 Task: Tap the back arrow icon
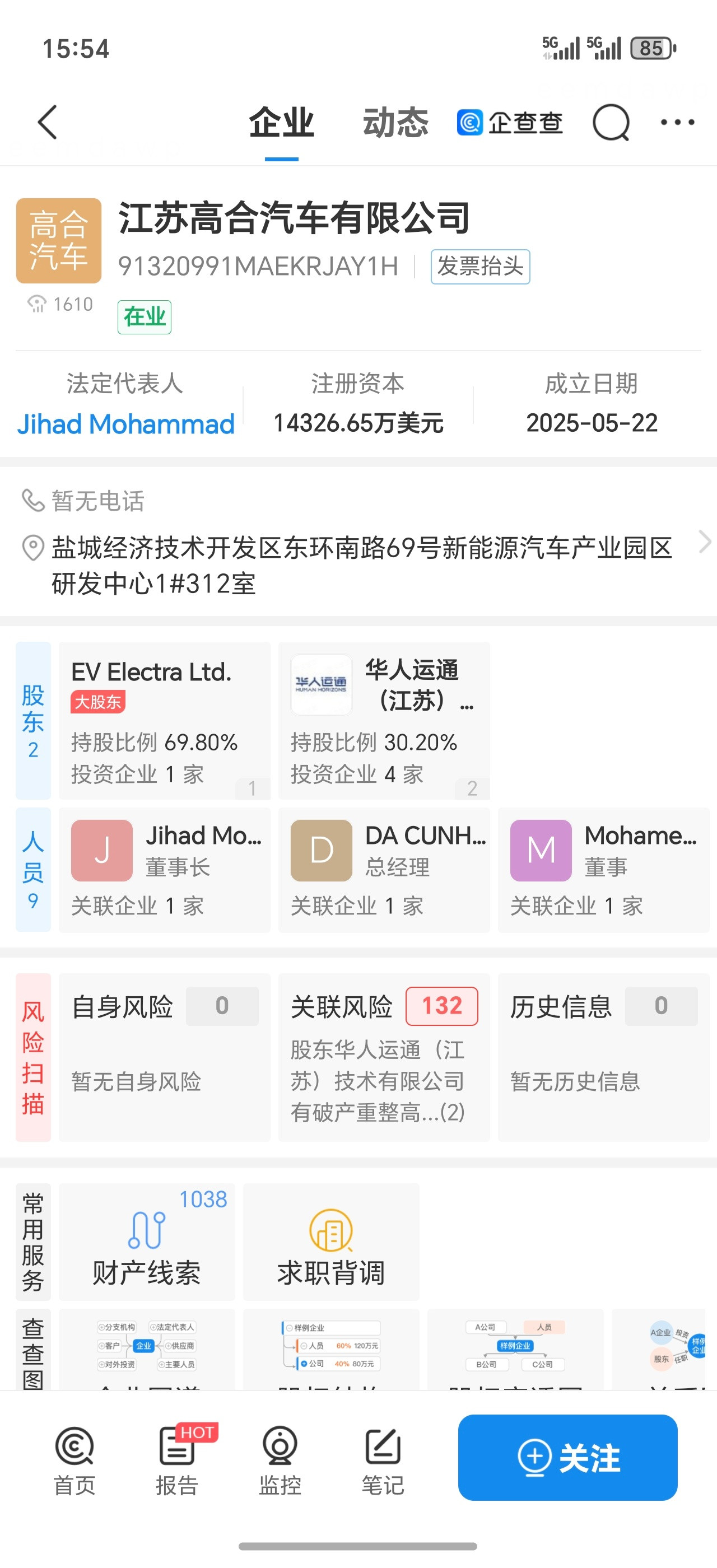pyautogui.click(x=48, y=122)
